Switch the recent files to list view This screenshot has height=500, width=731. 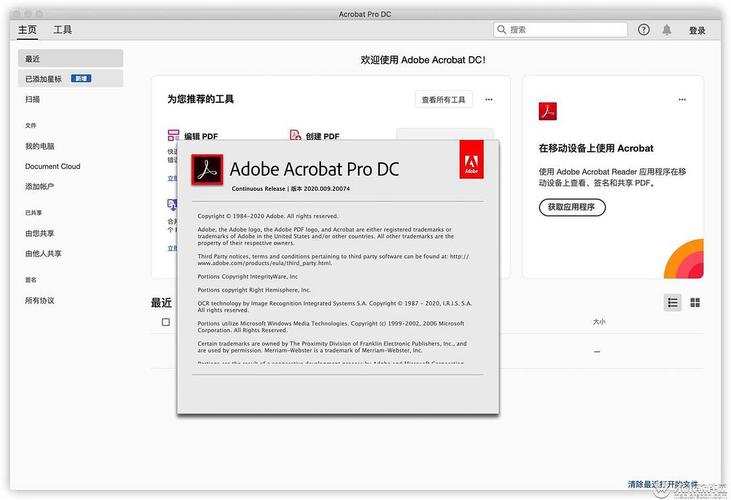(x=672, y=303)
